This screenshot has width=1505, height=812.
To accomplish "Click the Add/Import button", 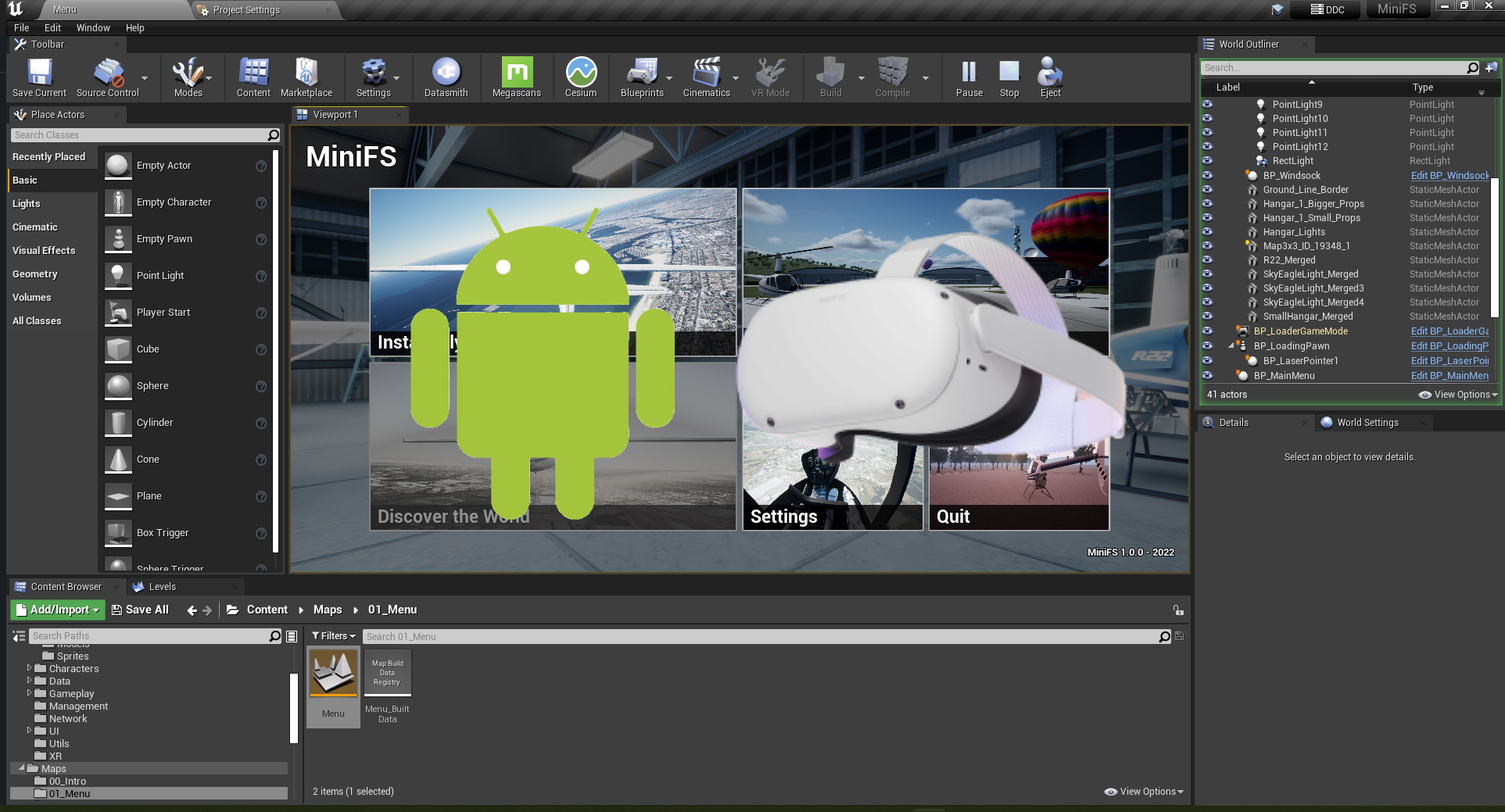I will coord(57,610).
